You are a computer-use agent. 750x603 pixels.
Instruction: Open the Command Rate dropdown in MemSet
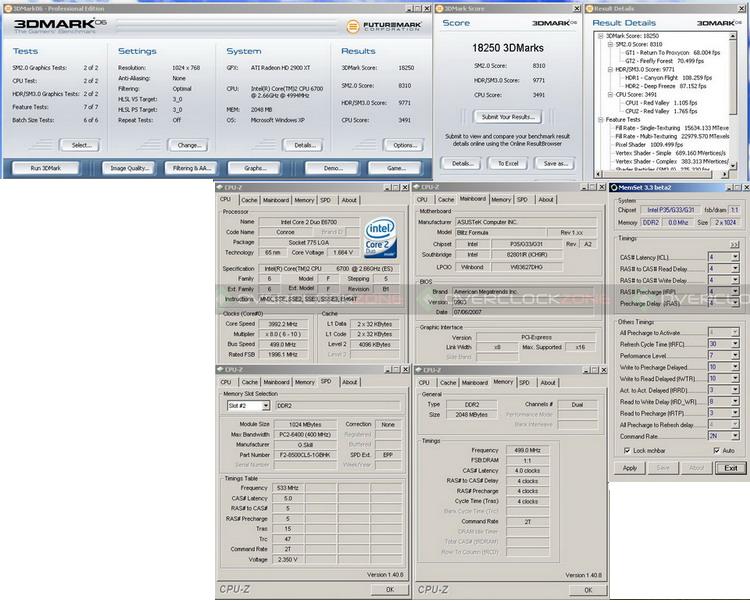click(x=735, y=436)
